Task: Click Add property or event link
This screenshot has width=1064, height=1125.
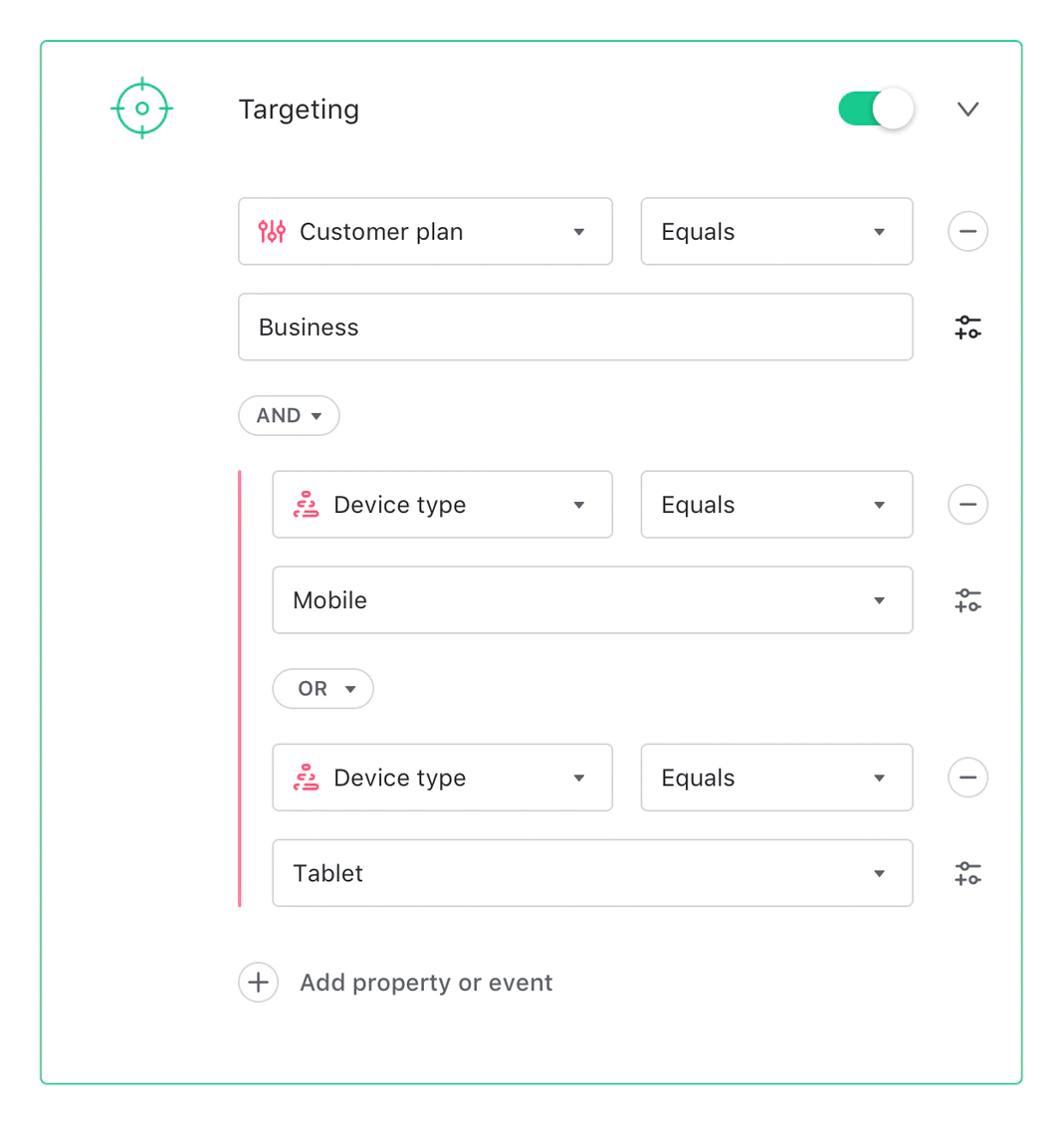Action: tap(426, 983)
